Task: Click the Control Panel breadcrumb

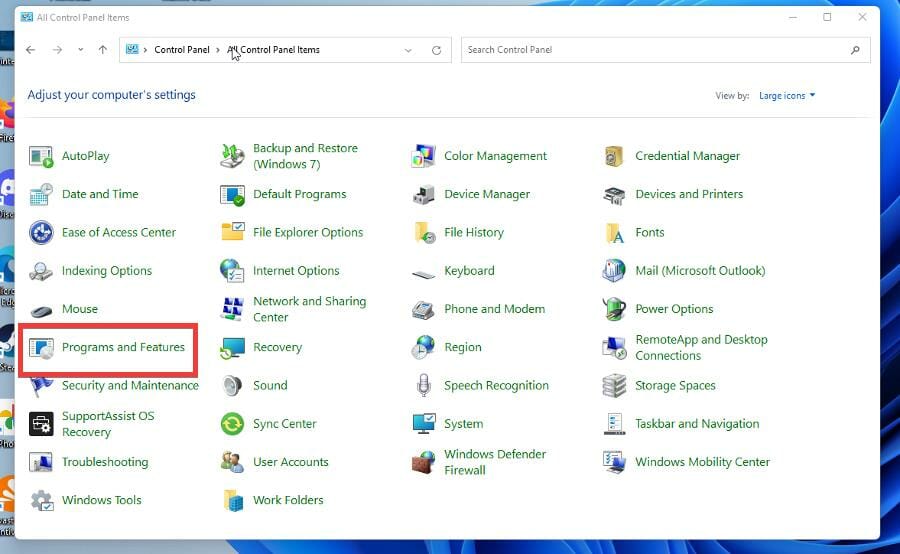Action: [182, 50]
